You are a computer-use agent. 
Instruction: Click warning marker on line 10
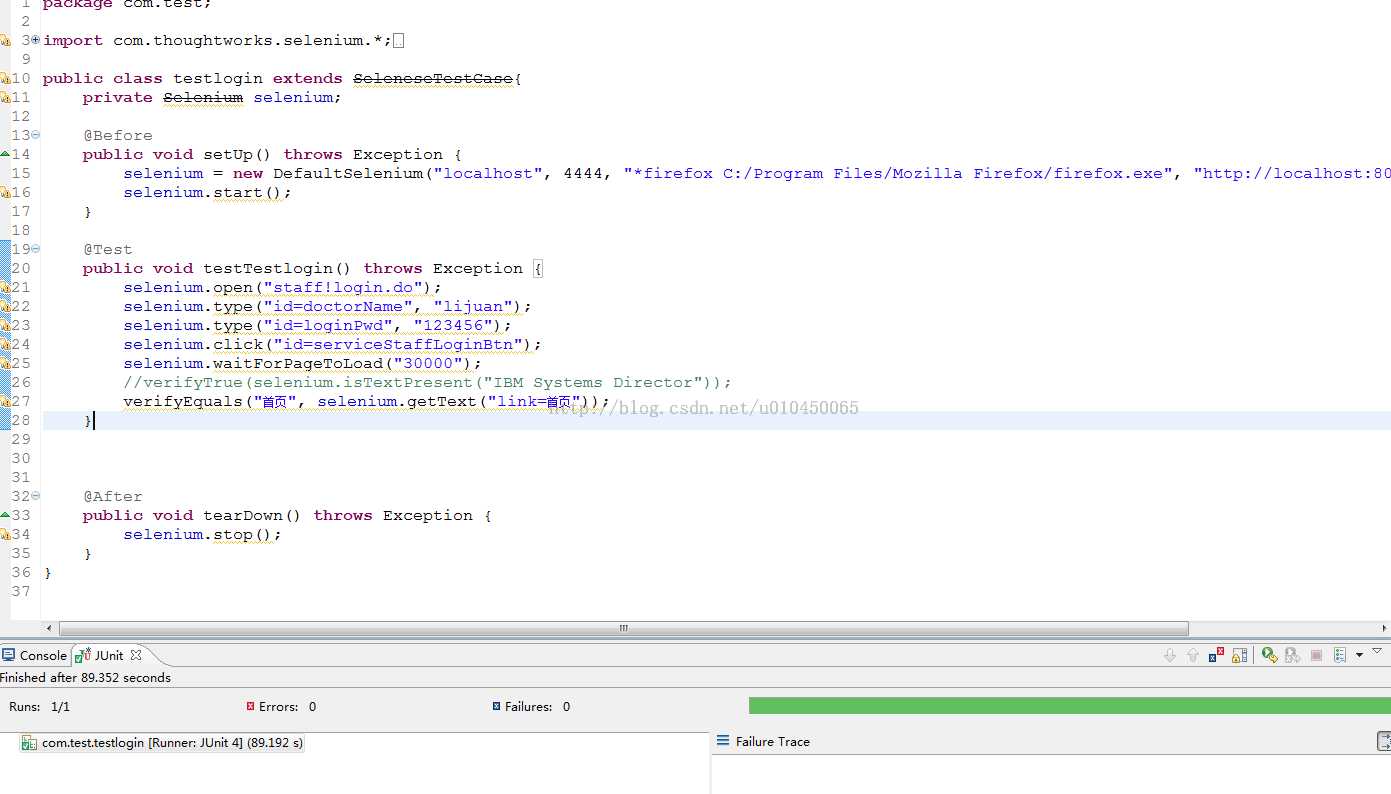[x=5, y=78]
